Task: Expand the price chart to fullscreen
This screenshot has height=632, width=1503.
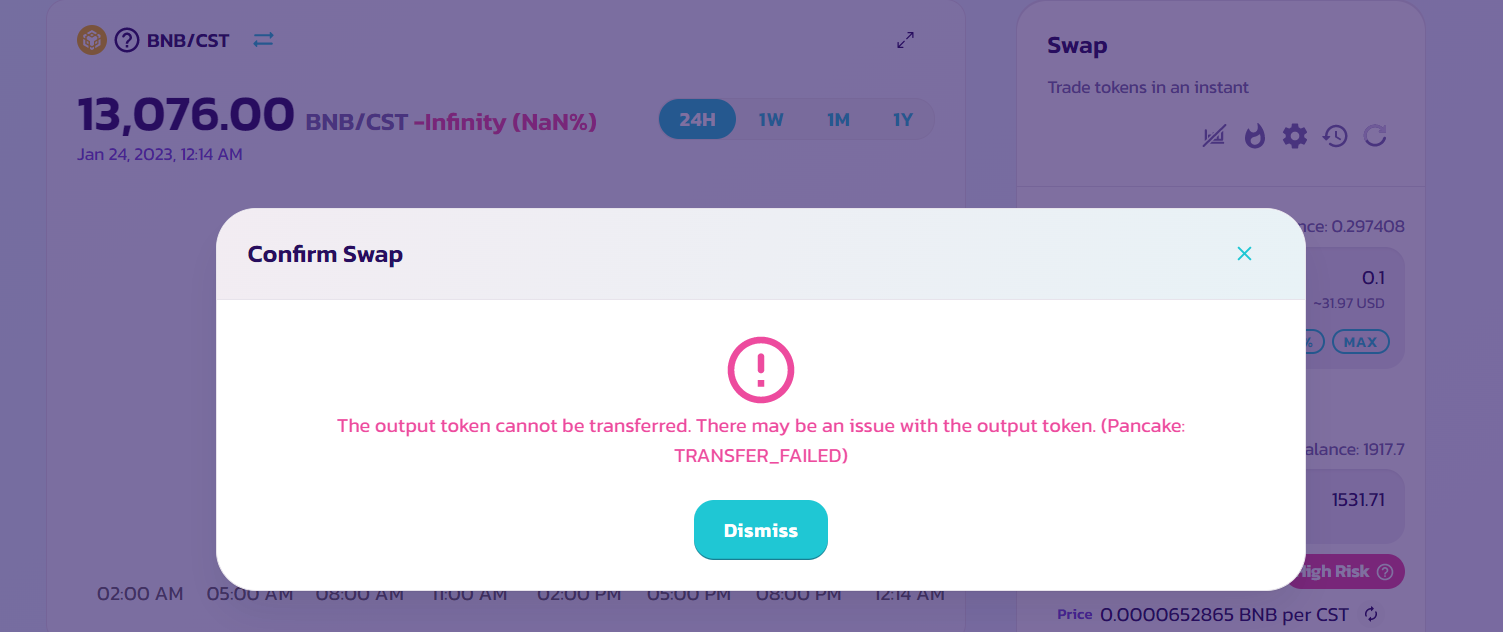Action: pos(905,40)
